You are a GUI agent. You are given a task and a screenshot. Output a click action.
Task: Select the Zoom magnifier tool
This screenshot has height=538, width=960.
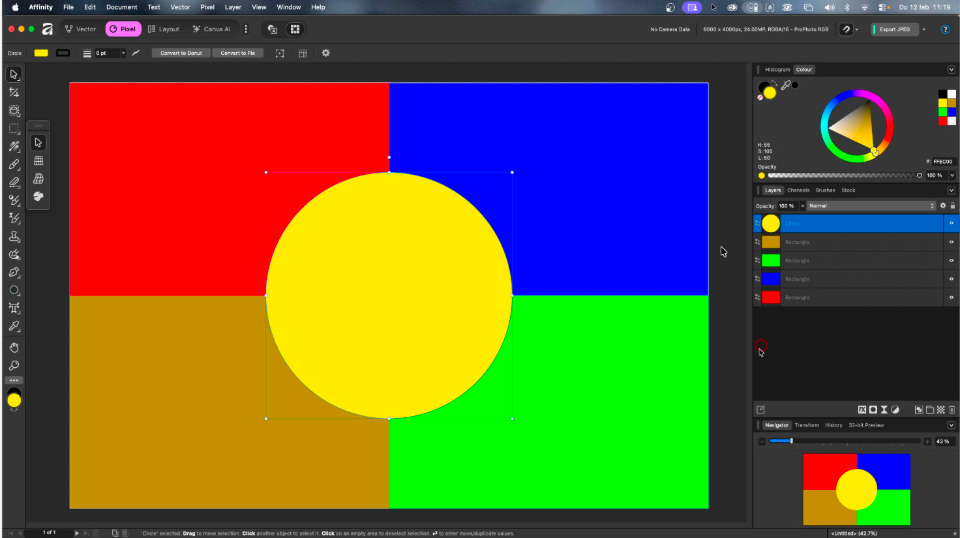[14, 365]
